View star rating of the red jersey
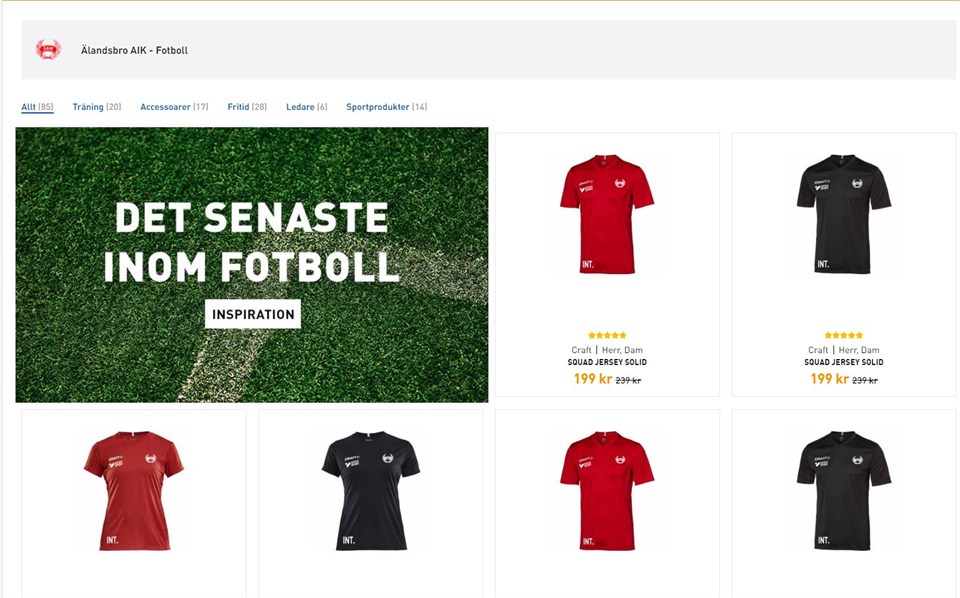Screen dimensions: 960x598 [607, 336]
